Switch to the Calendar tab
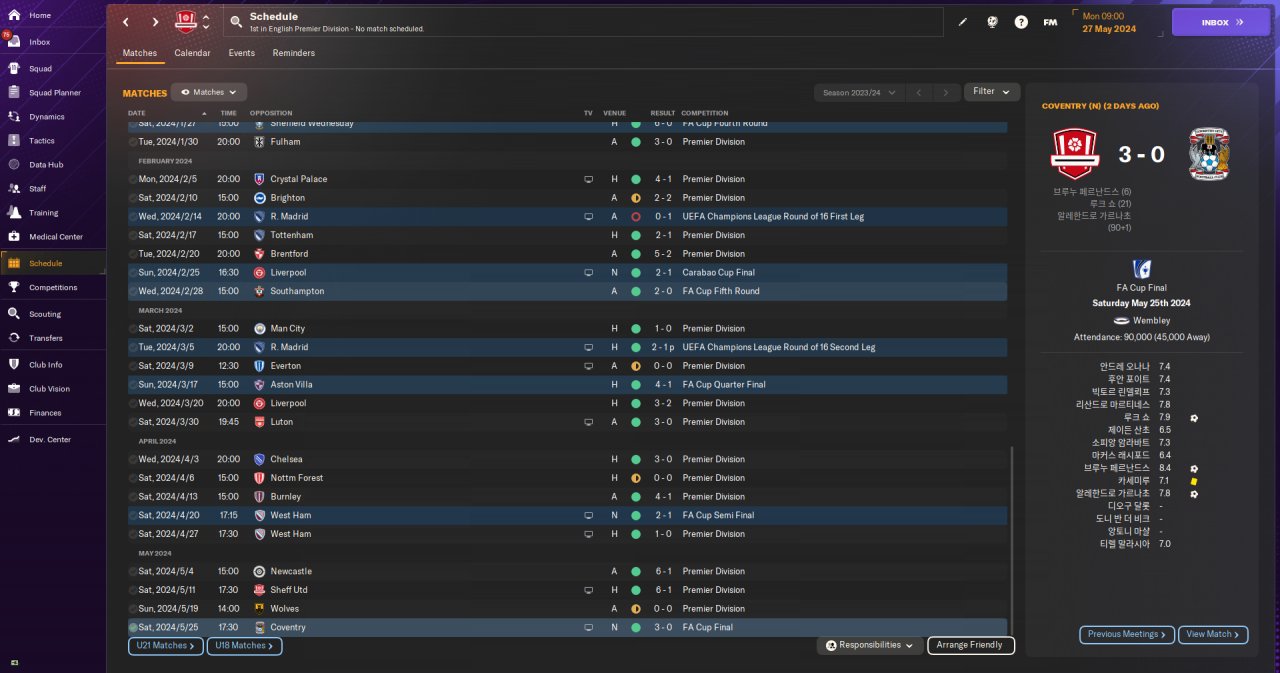Screen dimensions: 1280x673 (192, 53)
